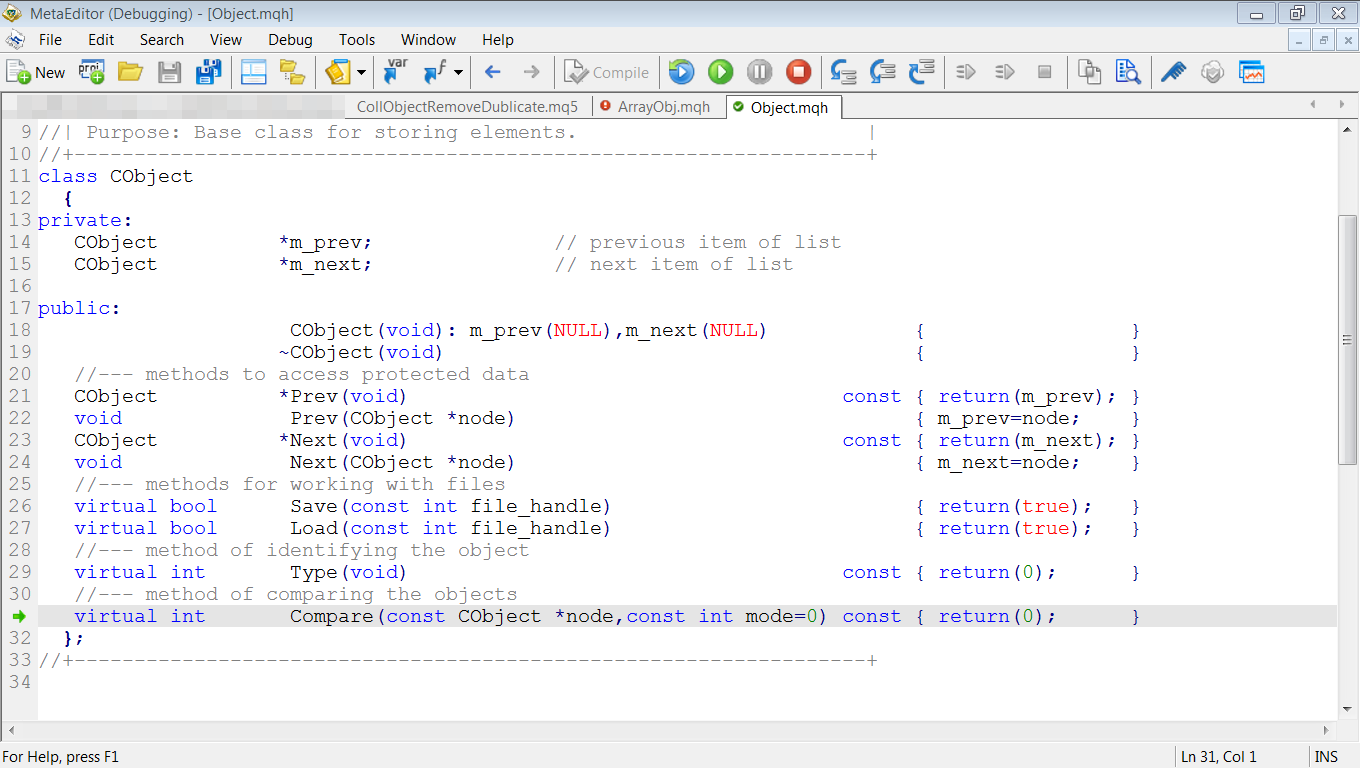Image resolution: width=1360 pixels, height=768 pixels.
Task: Navigate back with the left arrow
Action: 492,72
